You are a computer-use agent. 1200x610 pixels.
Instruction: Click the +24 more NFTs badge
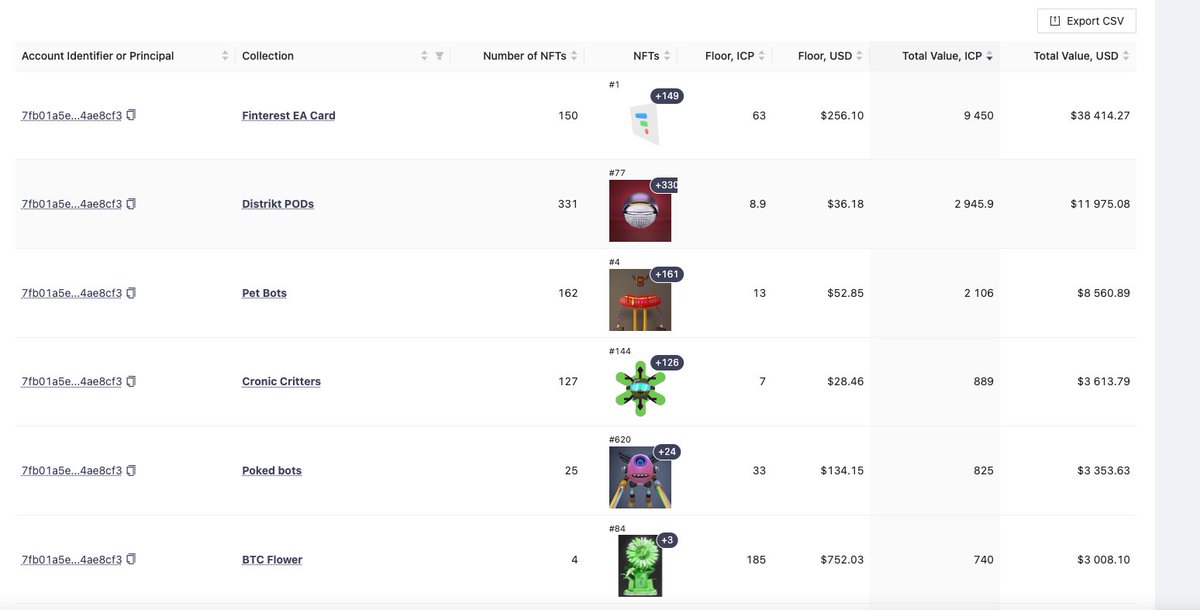667,451
